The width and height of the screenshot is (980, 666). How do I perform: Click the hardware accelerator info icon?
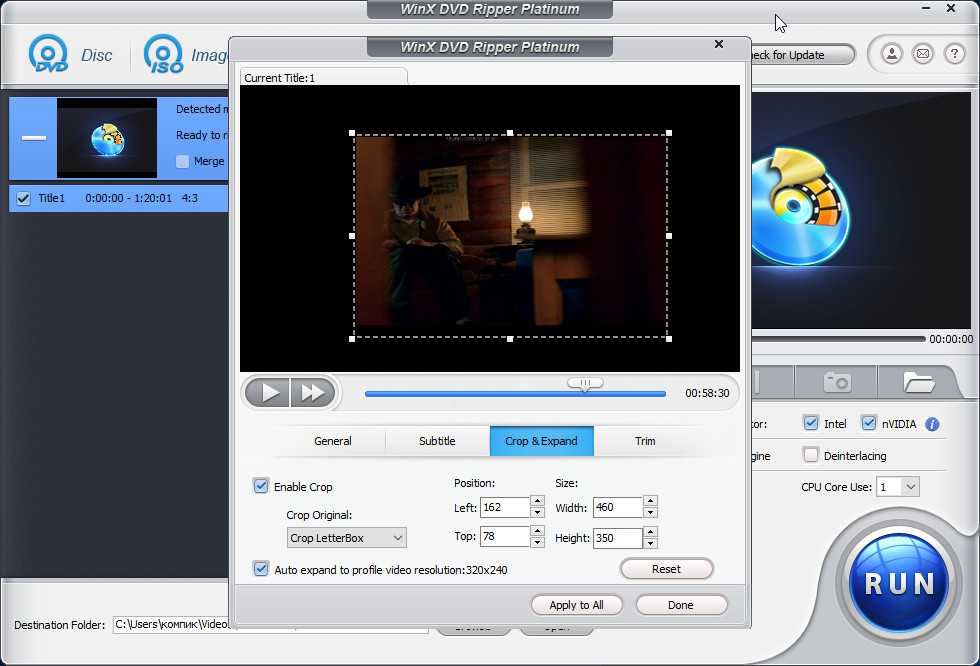pos(932,424)
